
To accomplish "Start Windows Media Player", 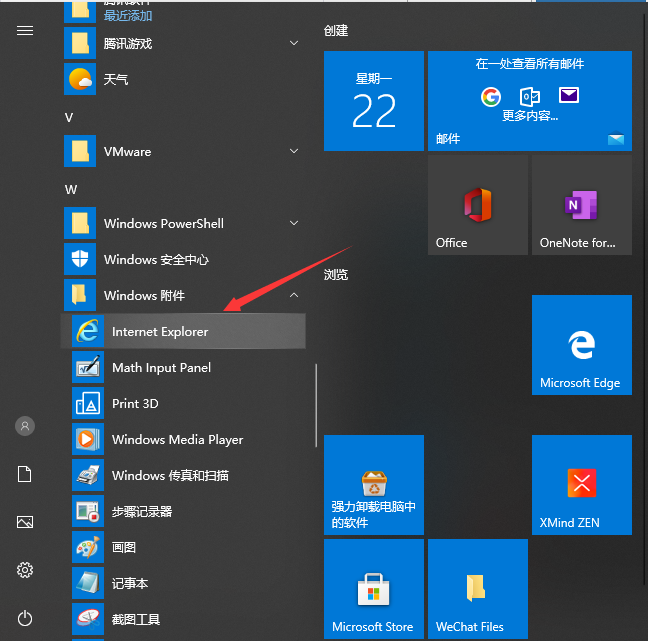I will pyautogui.click(x=177, y=440).
